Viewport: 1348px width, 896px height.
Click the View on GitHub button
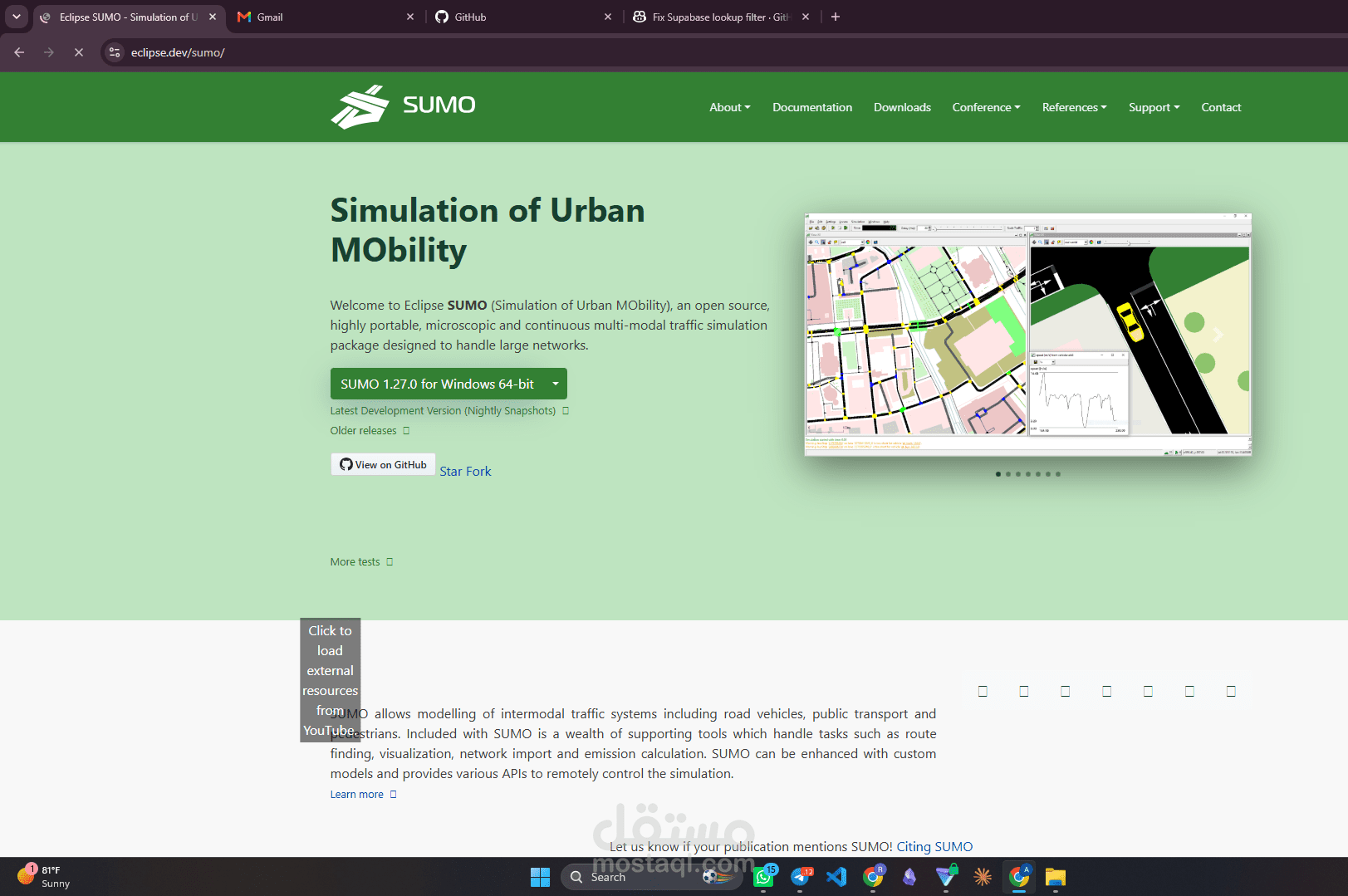point(383,464)
